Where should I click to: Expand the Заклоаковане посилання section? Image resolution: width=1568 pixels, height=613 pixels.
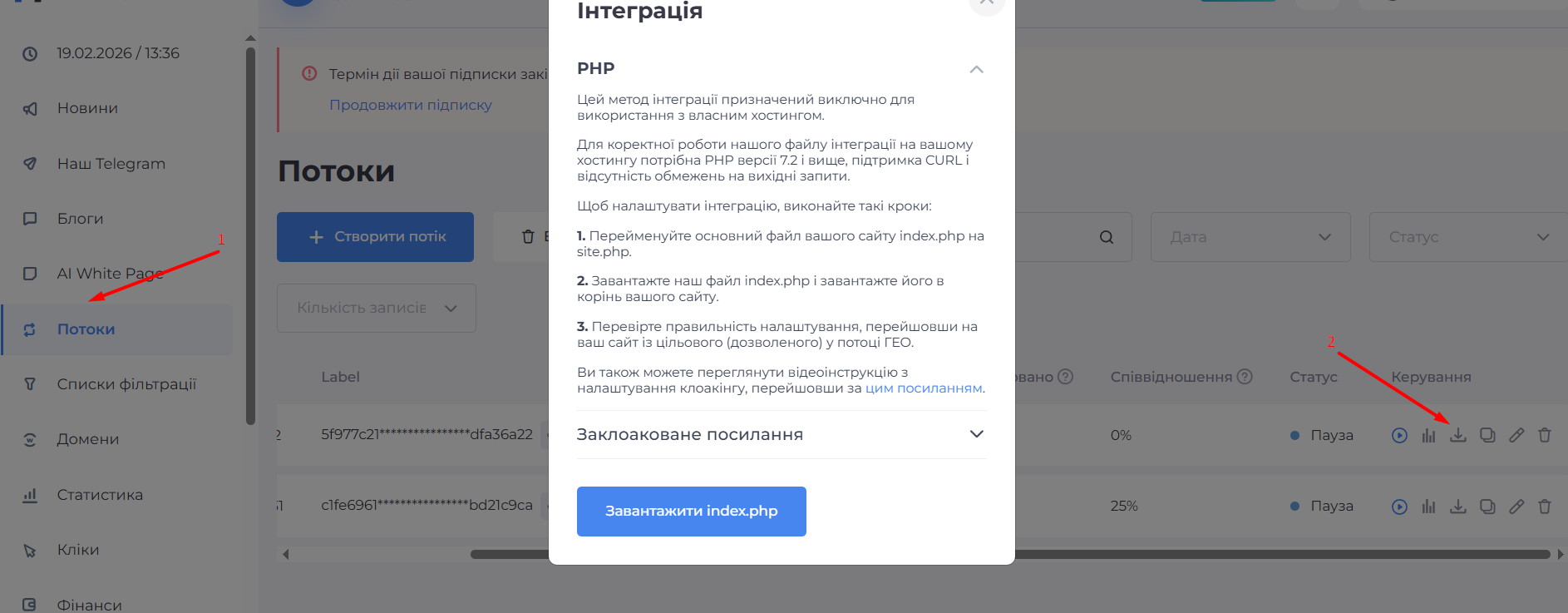point(977,434)
